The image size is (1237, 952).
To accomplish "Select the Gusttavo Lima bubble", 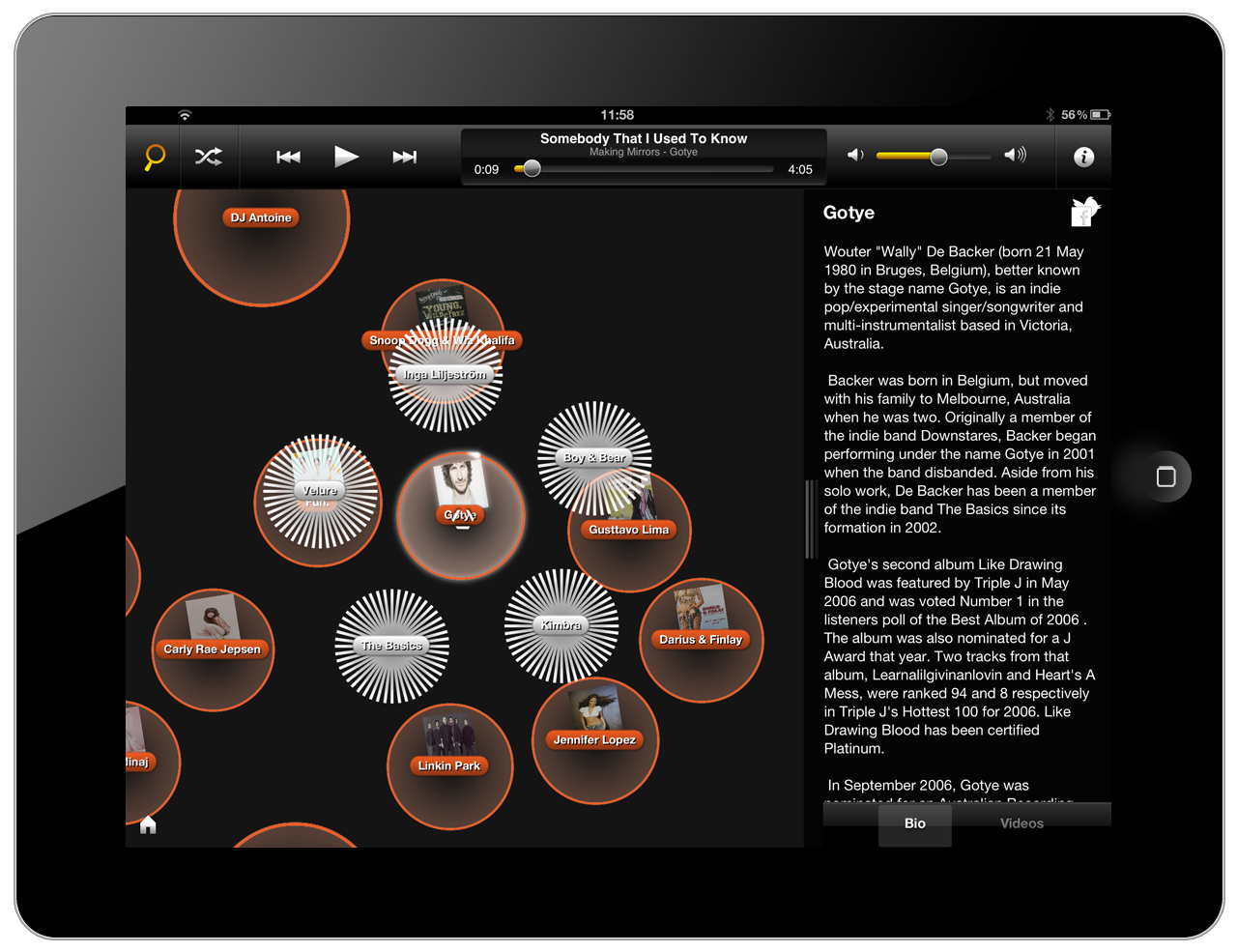I will point(629,530).
